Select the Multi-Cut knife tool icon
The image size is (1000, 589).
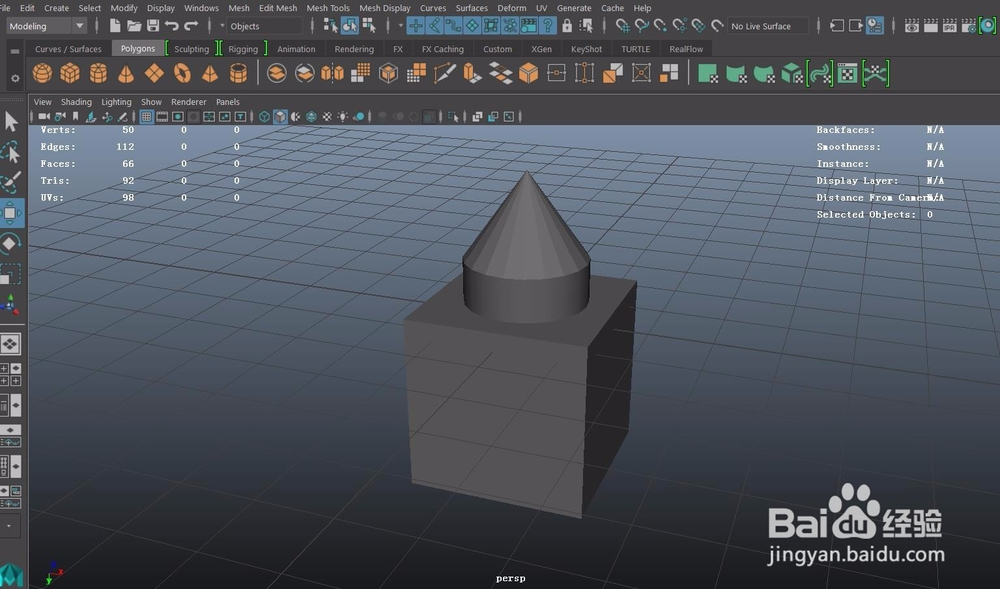[445, 73]
